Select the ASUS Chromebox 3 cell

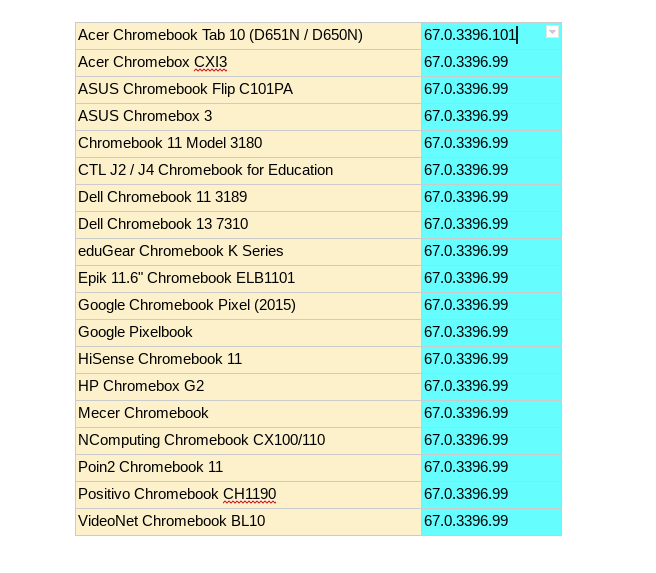click(x=146, y=117)
